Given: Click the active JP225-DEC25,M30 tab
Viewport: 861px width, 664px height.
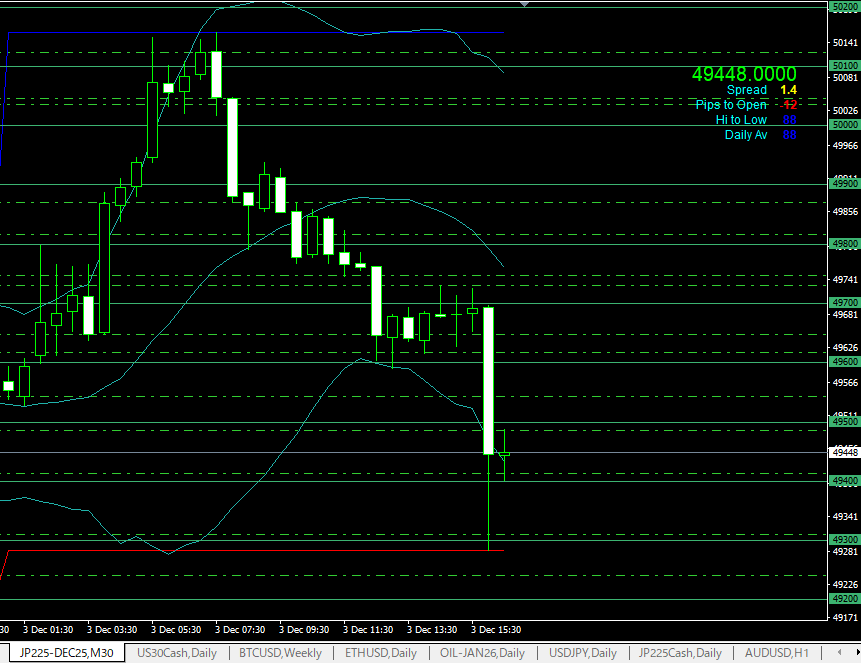Looking at the screenshot, I should pyautogui.click(x=67, y=653).
